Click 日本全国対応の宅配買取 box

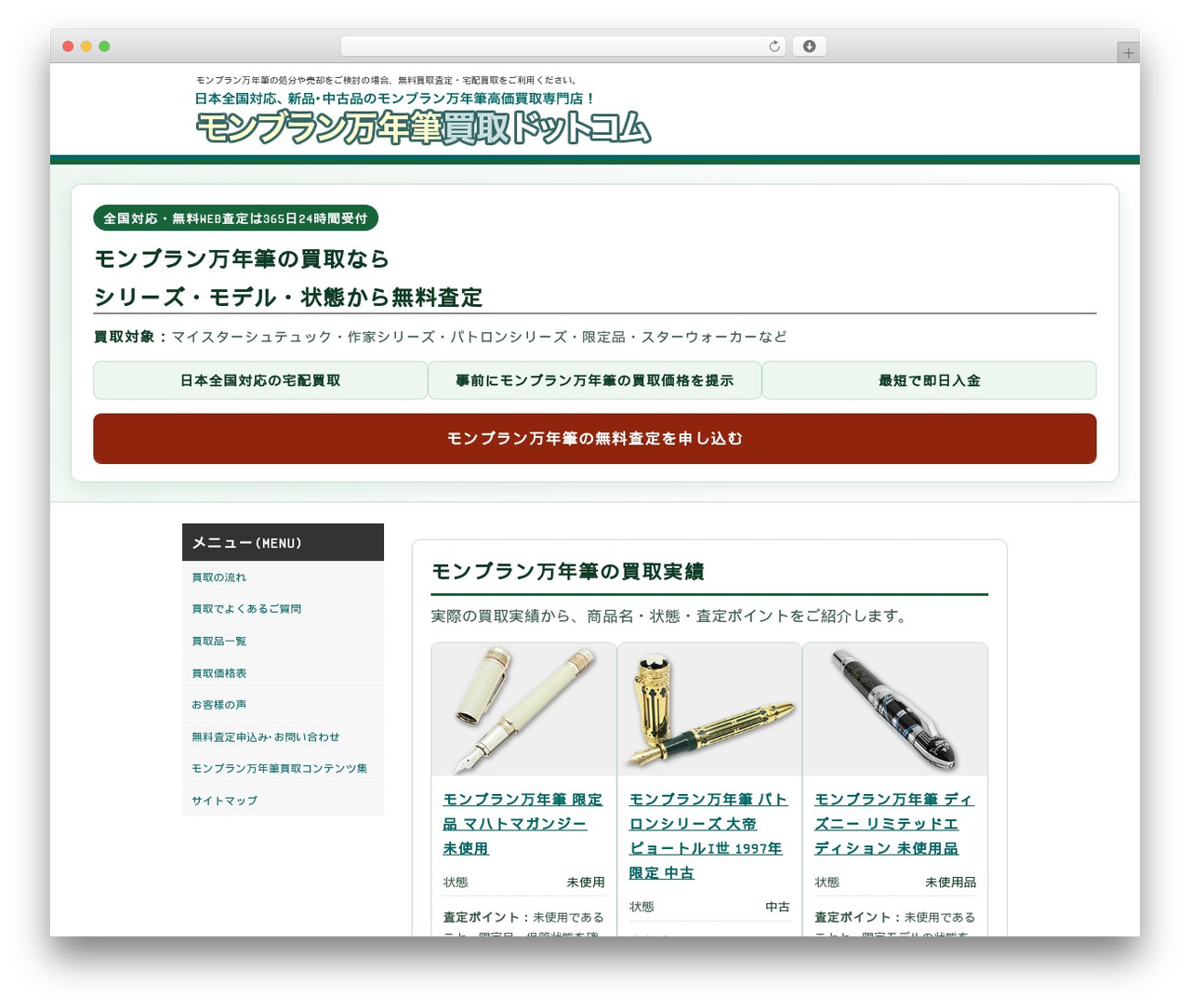pos(260,380)
